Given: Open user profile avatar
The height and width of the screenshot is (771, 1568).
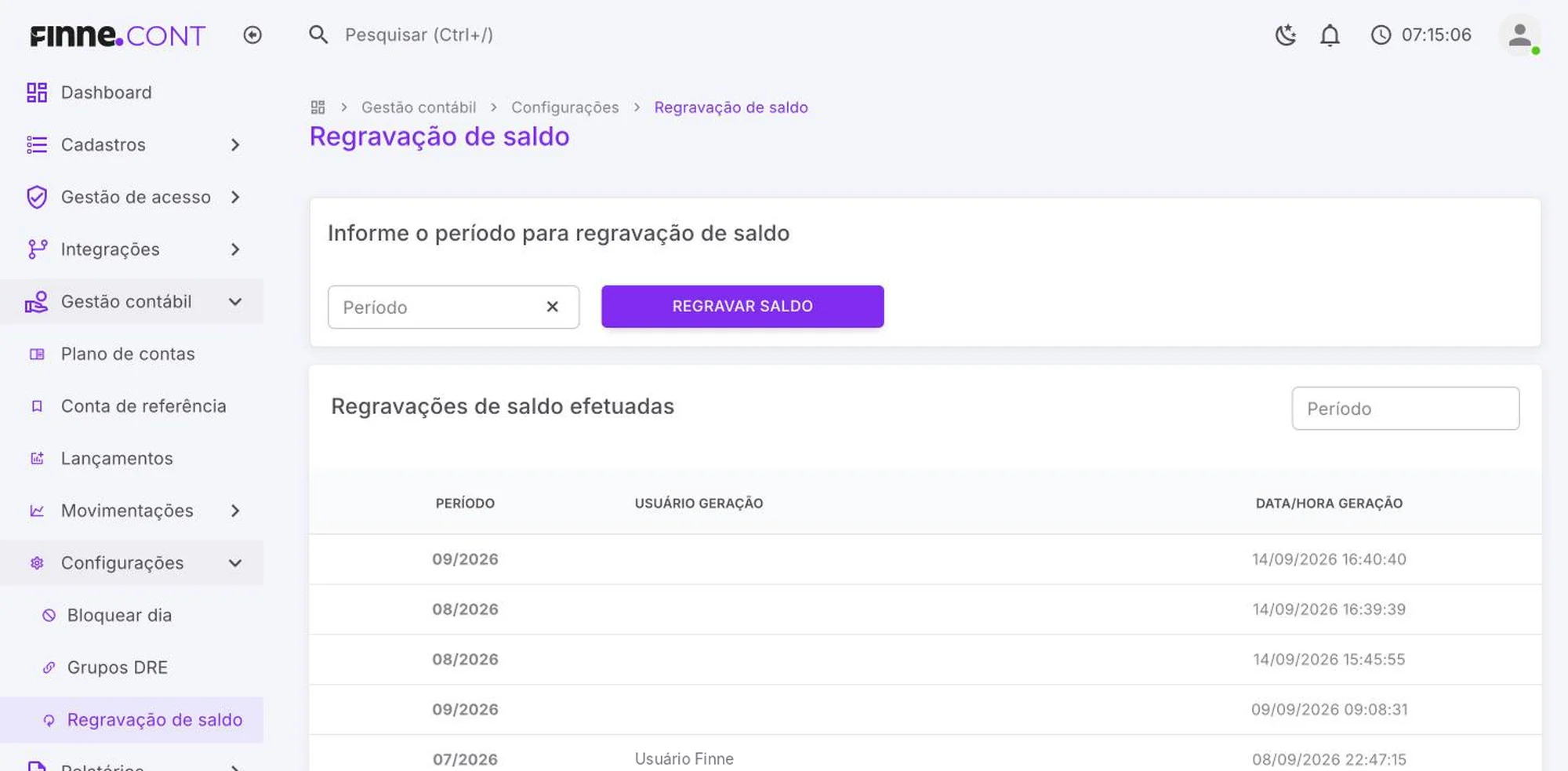Looking at the screenshot, I should [1519, 35].
